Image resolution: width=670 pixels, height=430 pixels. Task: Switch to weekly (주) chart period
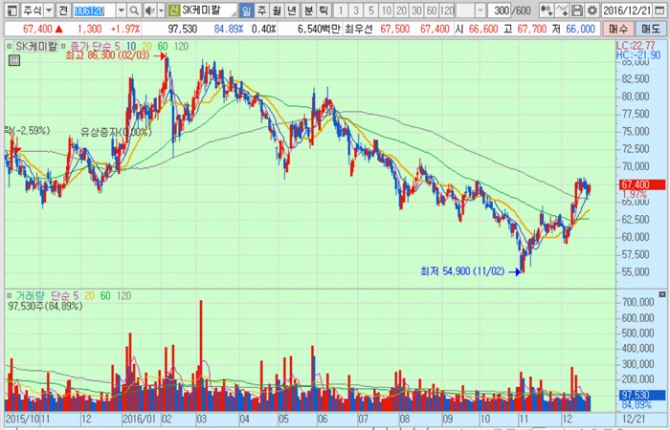262,8
